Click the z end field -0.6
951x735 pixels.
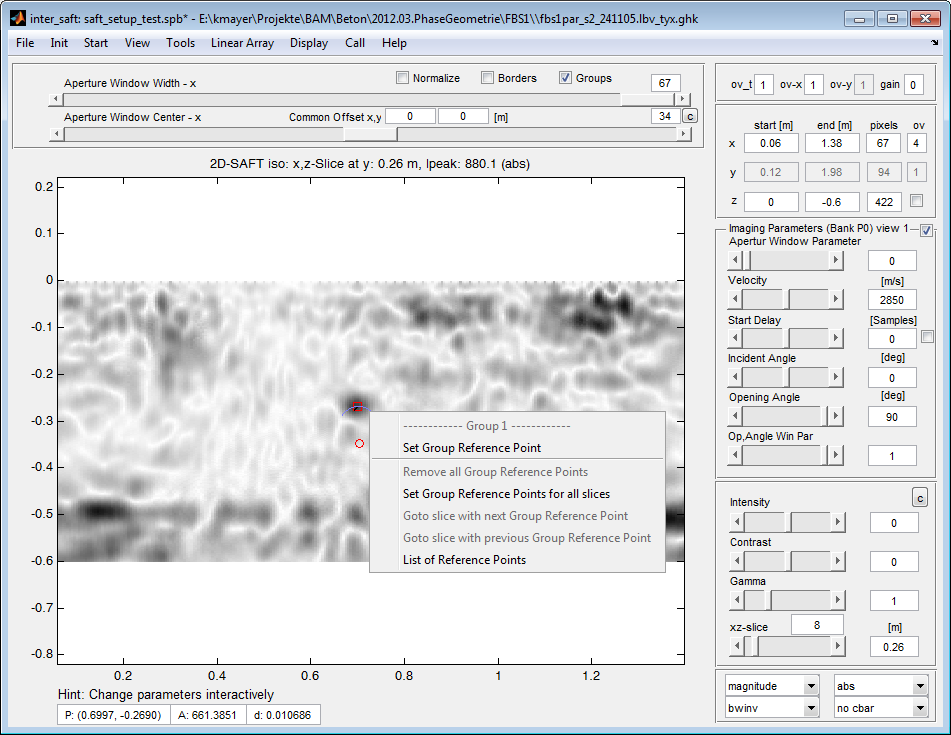(x=832, y=202)
